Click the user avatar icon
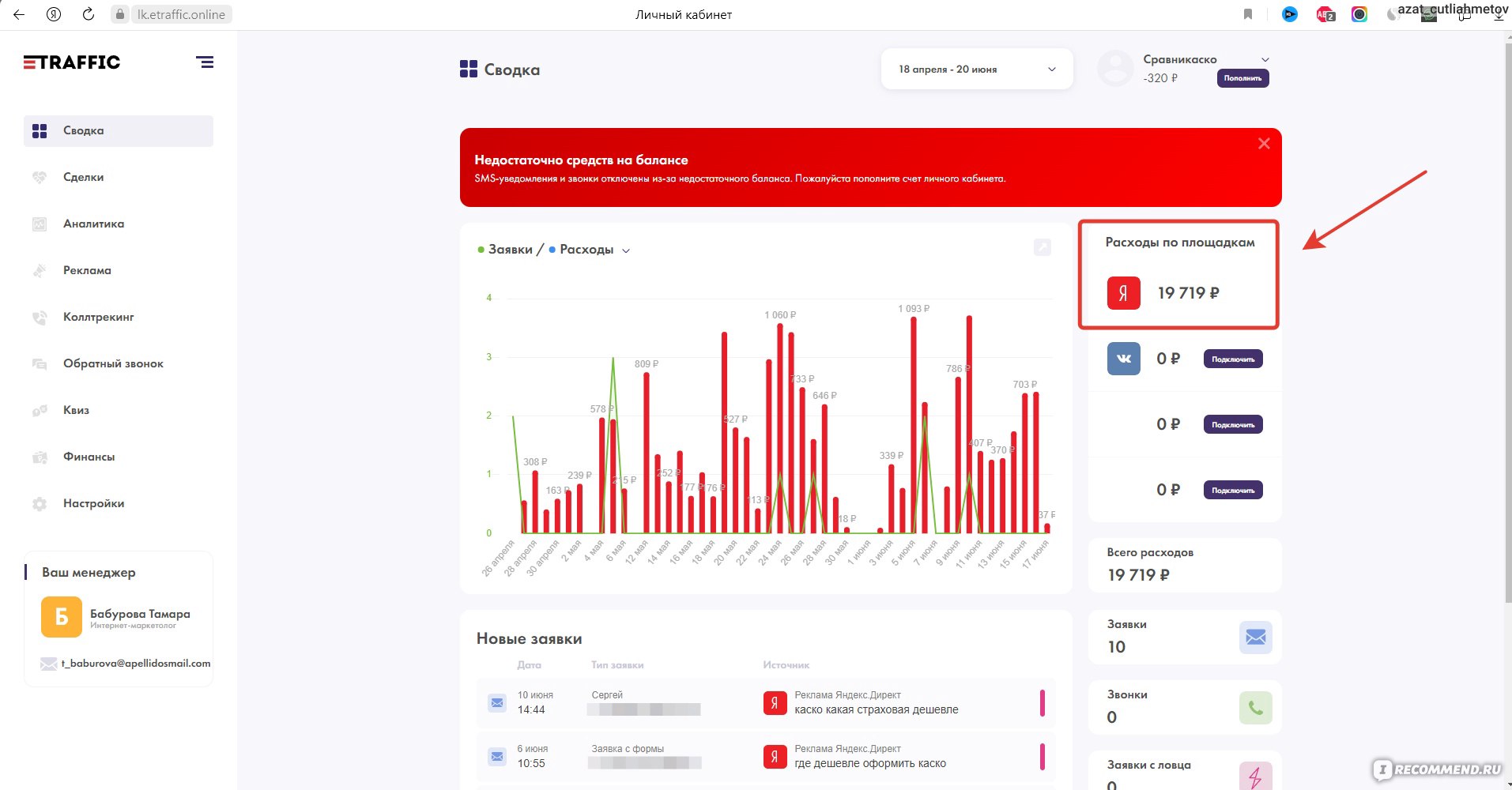 point(1115,69)
